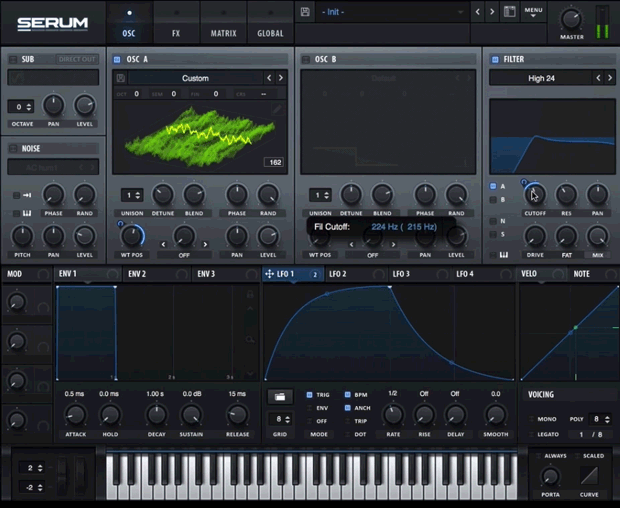Click the wavetable frame number 162
The height and width of the screenshot is (508, 620).
(x=275, y=162)
